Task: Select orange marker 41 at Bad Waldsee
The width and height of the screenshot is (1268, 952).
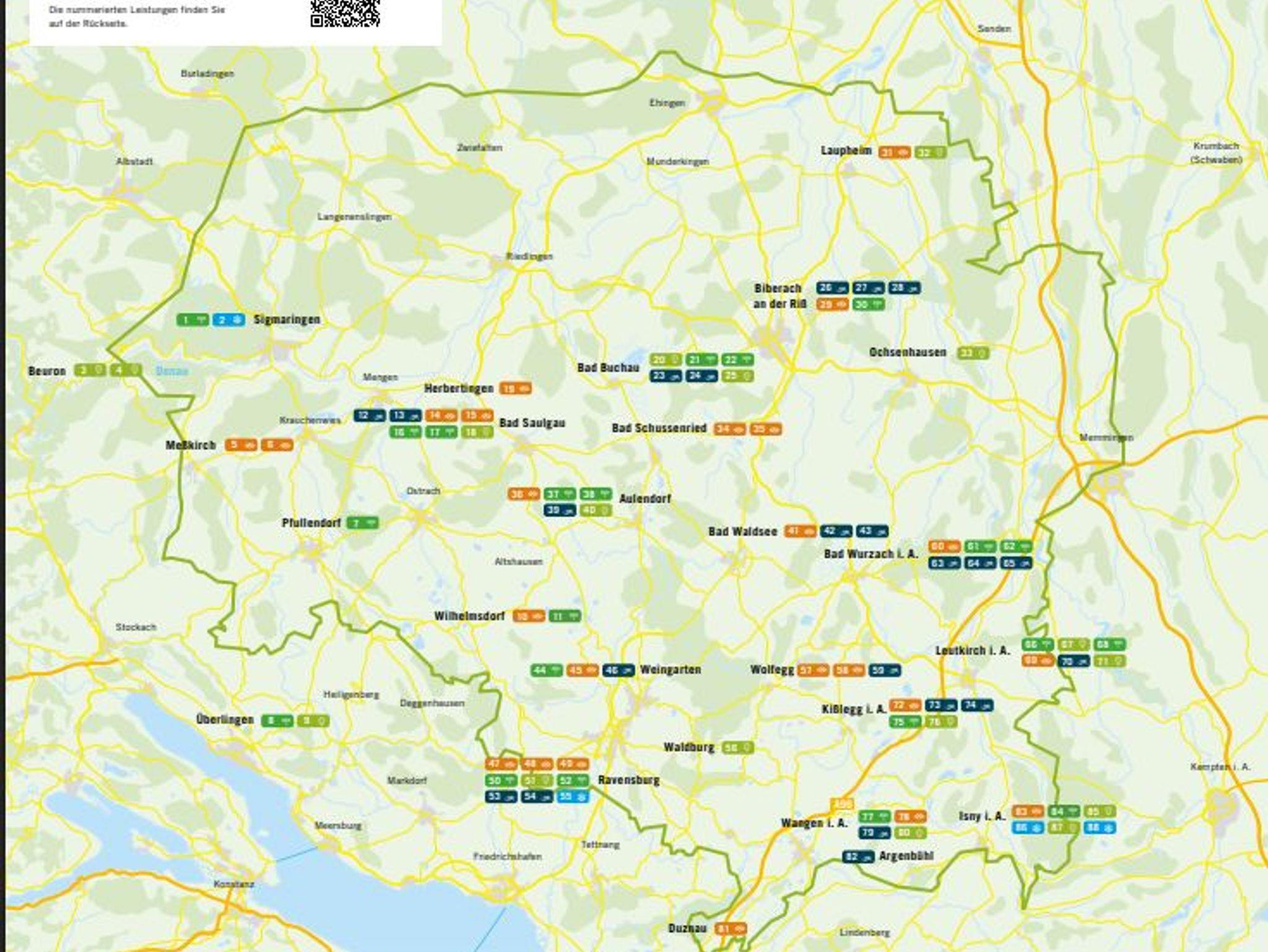Action: 800,531
